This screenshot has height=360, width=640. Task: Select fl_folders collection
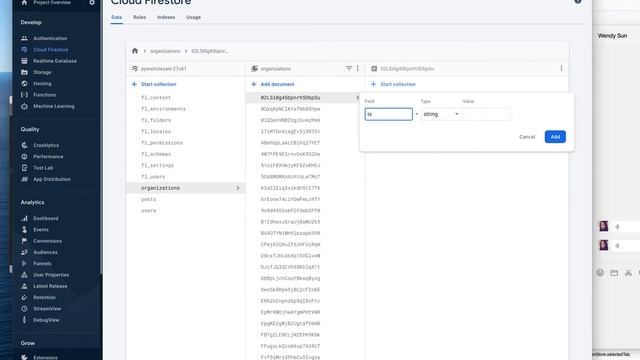click(156, 120)
